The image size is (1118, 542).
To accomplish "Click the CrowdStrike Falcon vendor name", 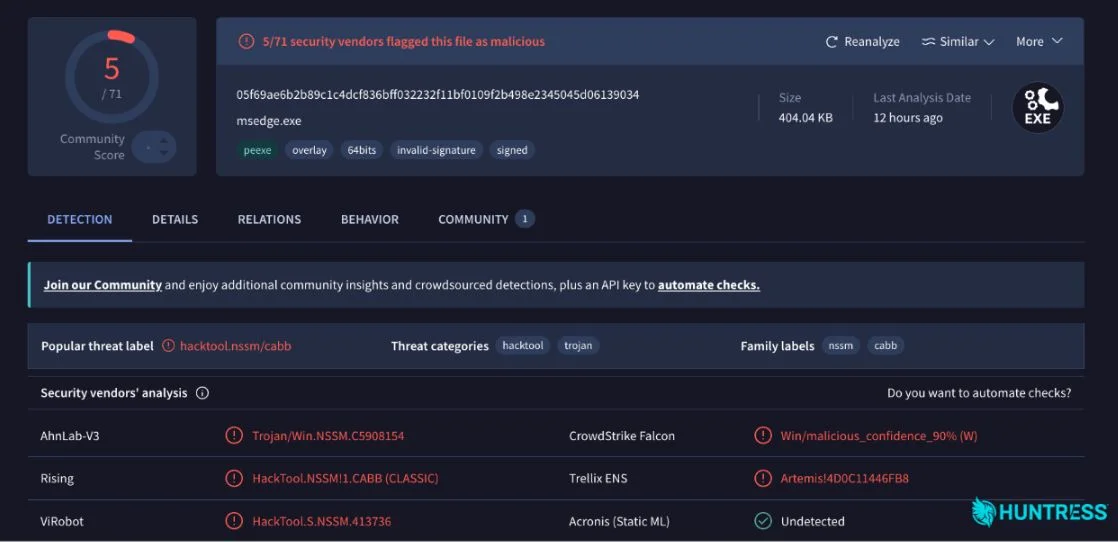I will pyautogui.click(x=622, y=436).
